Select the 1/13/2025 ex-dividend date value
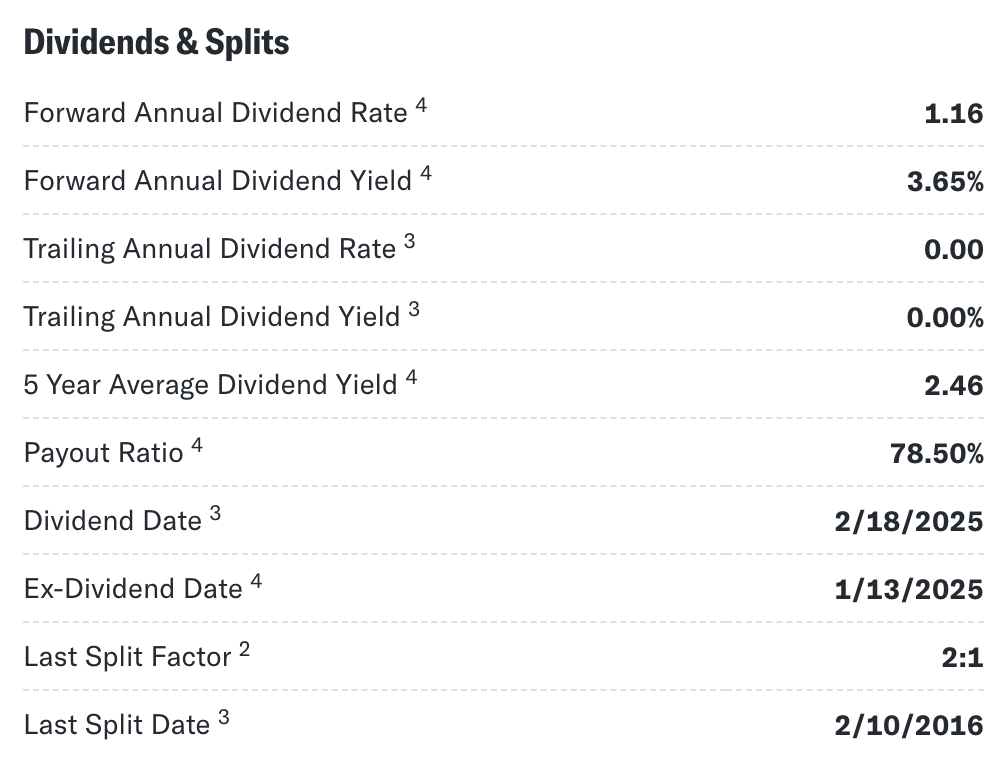Viewport: 1004px width, 758px height. [909, 590]
